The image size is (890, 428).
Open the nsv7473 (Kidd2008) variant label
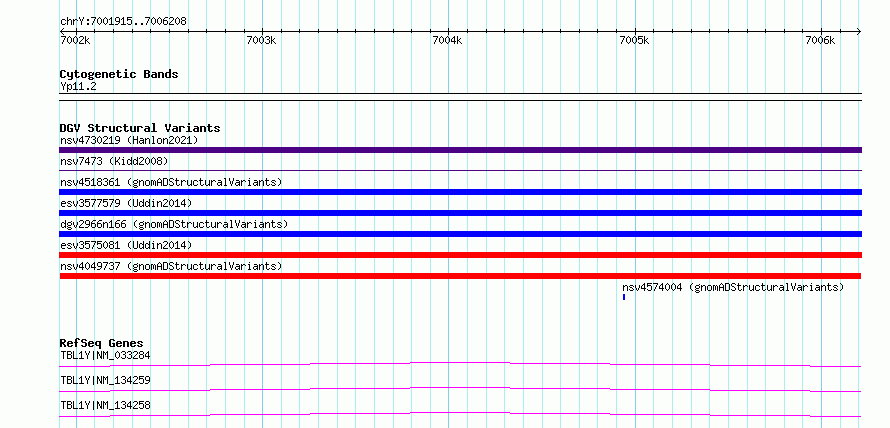[114, 161]
